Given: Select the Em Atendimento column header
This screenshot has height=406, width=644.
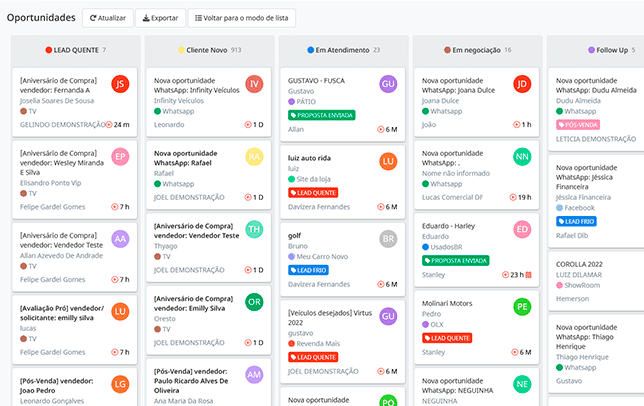Looking at the screenshot, I should click(x=343, y=50).
